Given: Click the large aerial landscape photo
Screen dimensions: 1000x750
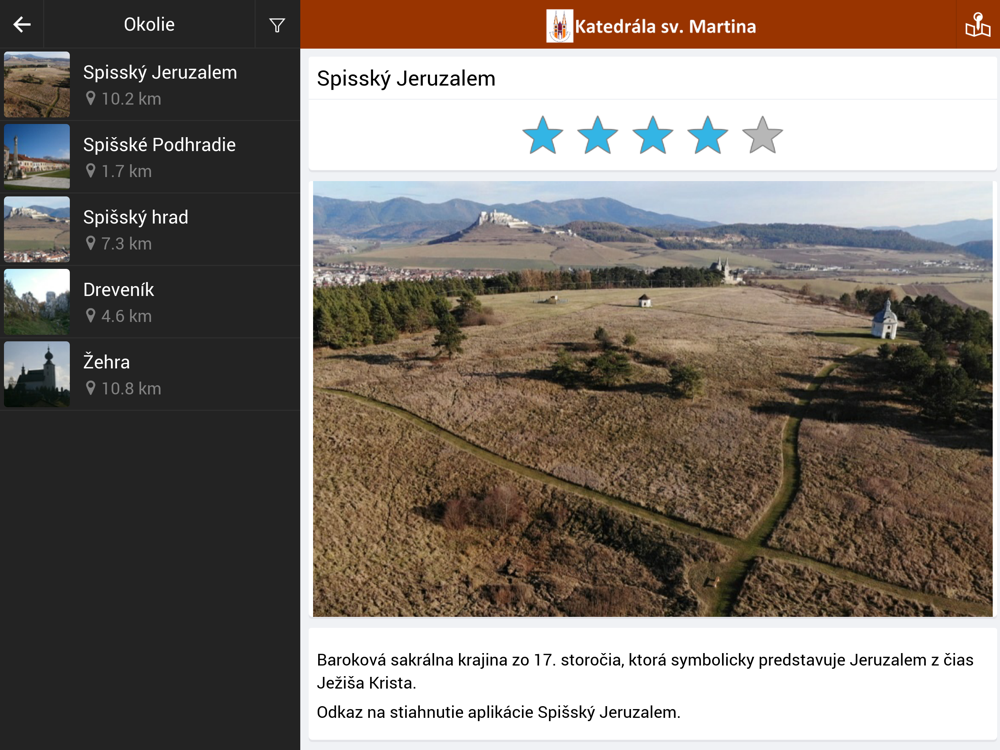Looking at the screenshot, I should (652, 398).
